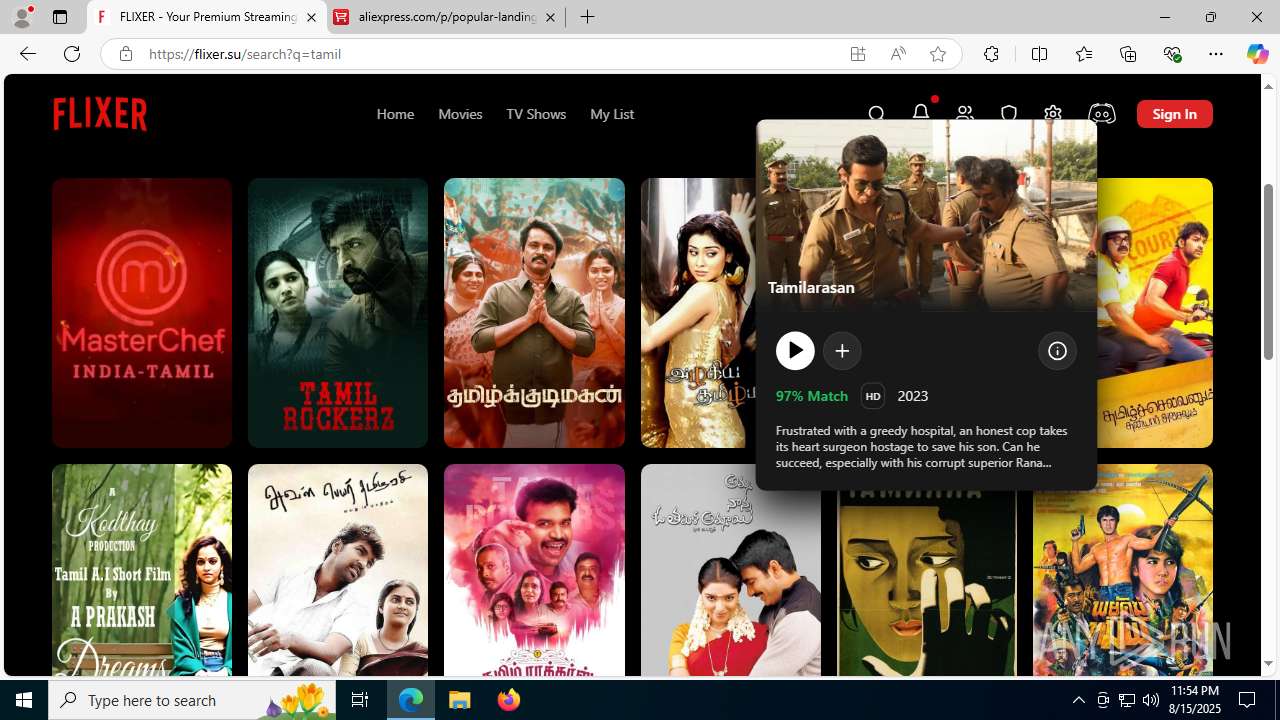
Task: Open Tab actions menu
Action: point(60,17)
